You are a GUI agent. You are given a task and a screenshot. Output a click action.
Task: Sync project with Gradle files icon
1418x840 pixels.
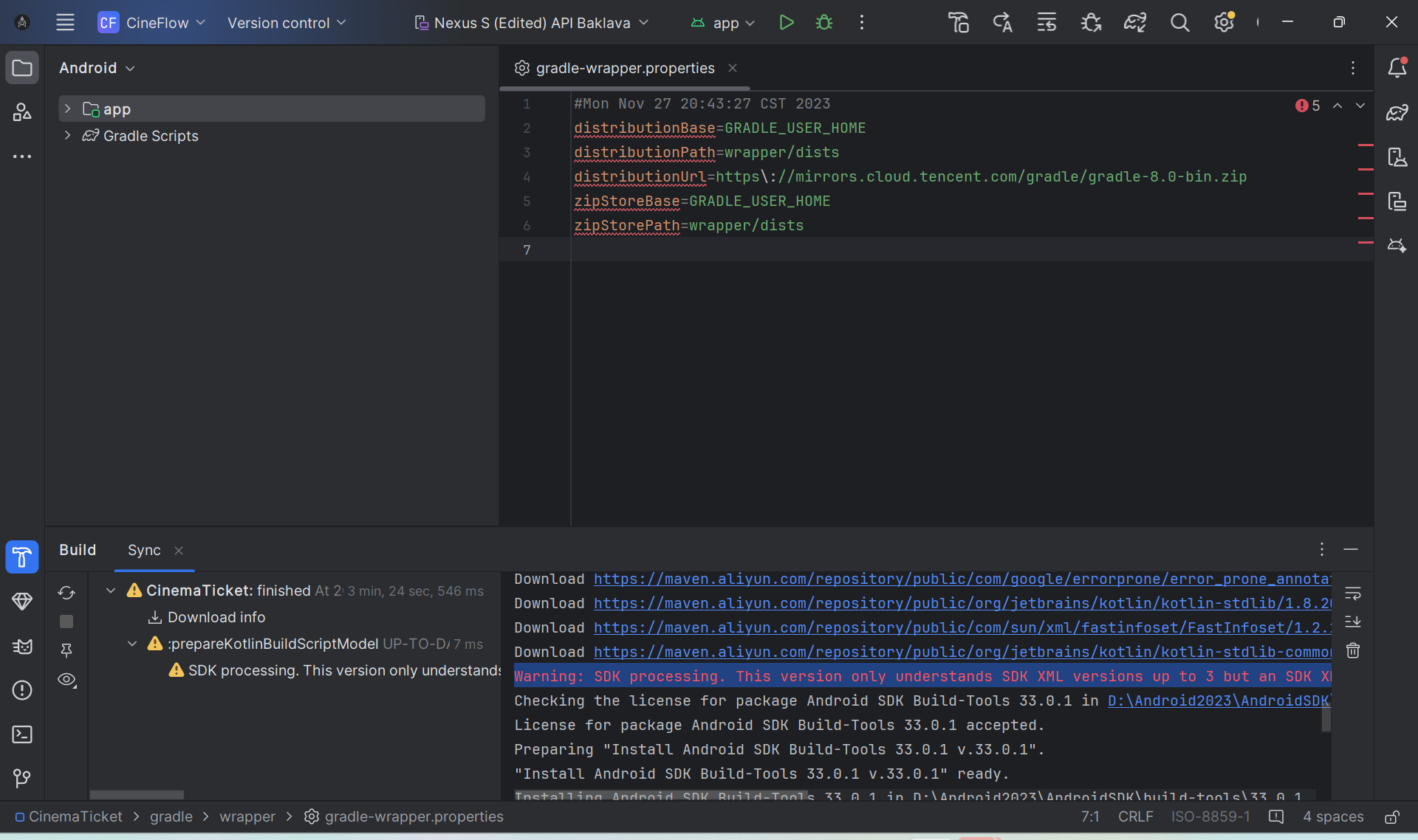(1135, 23)
